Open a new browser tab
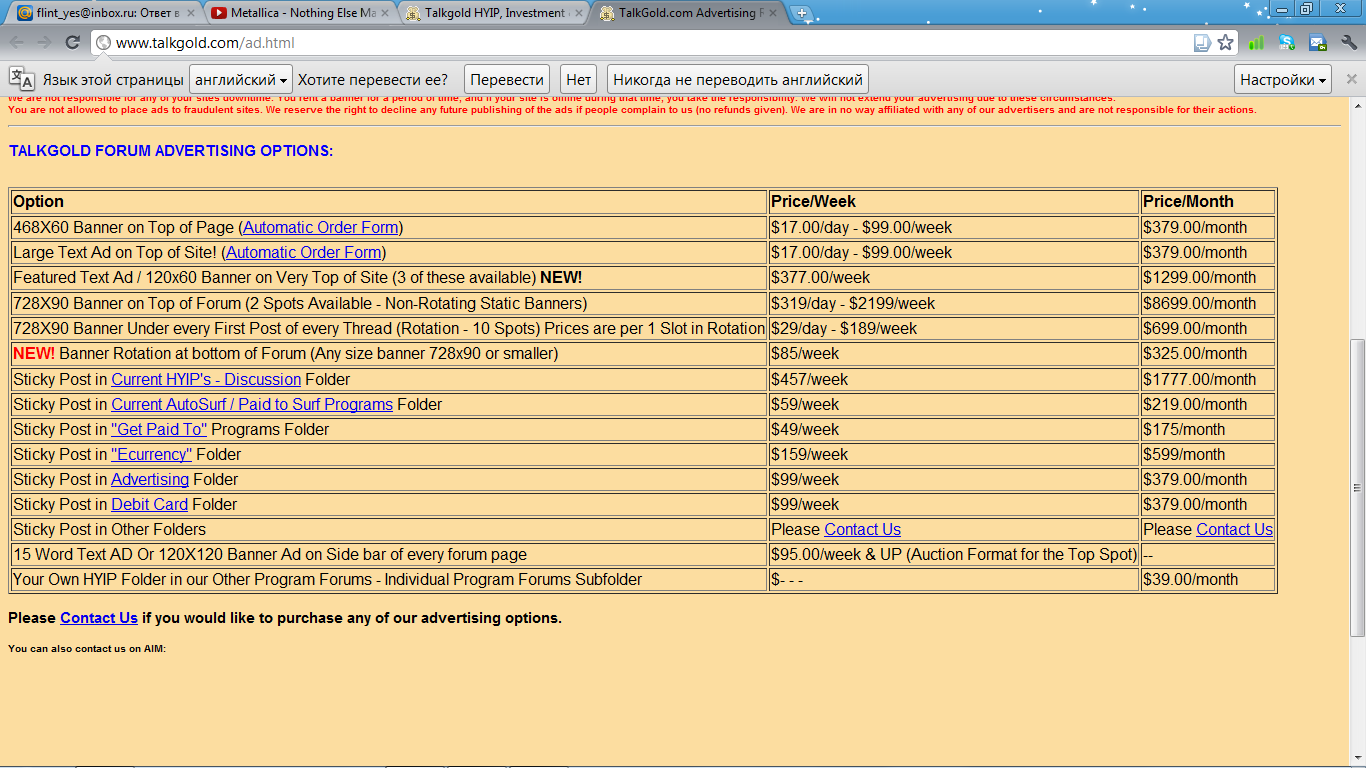The width and height of the screenshot is (1366, 768). click(802, 14)
